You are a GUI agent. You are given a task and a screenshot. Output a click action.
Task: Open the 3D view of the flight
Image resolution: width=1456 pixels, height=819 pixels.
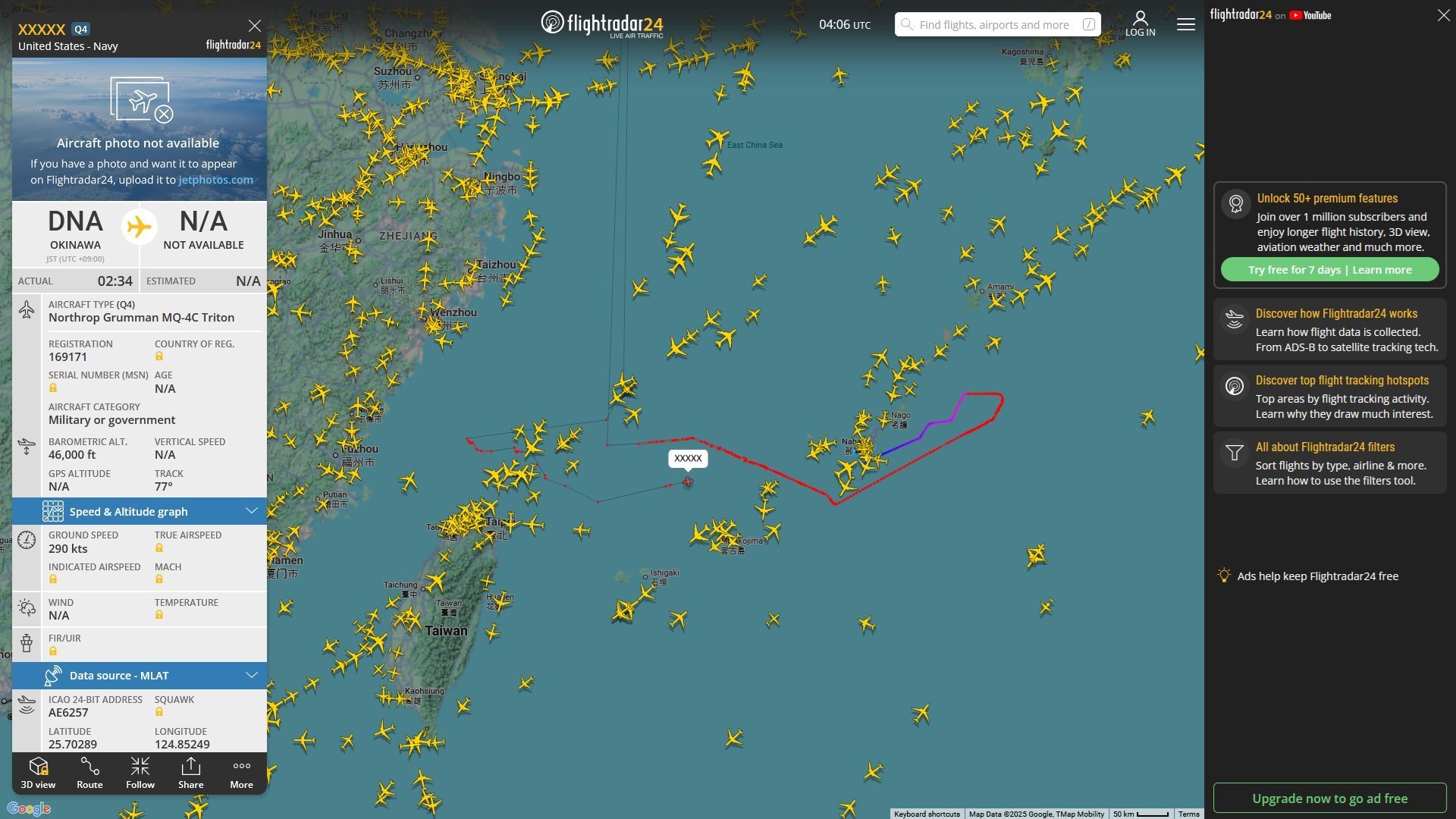click(x=38, y=773)
